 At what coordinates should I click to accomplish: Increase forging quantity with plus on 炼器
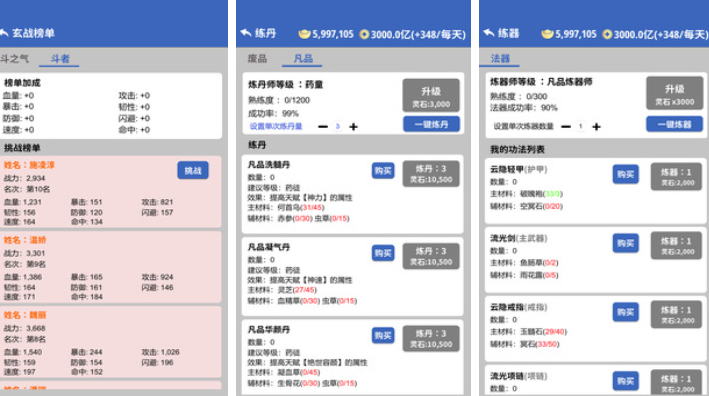coord(596,127)
